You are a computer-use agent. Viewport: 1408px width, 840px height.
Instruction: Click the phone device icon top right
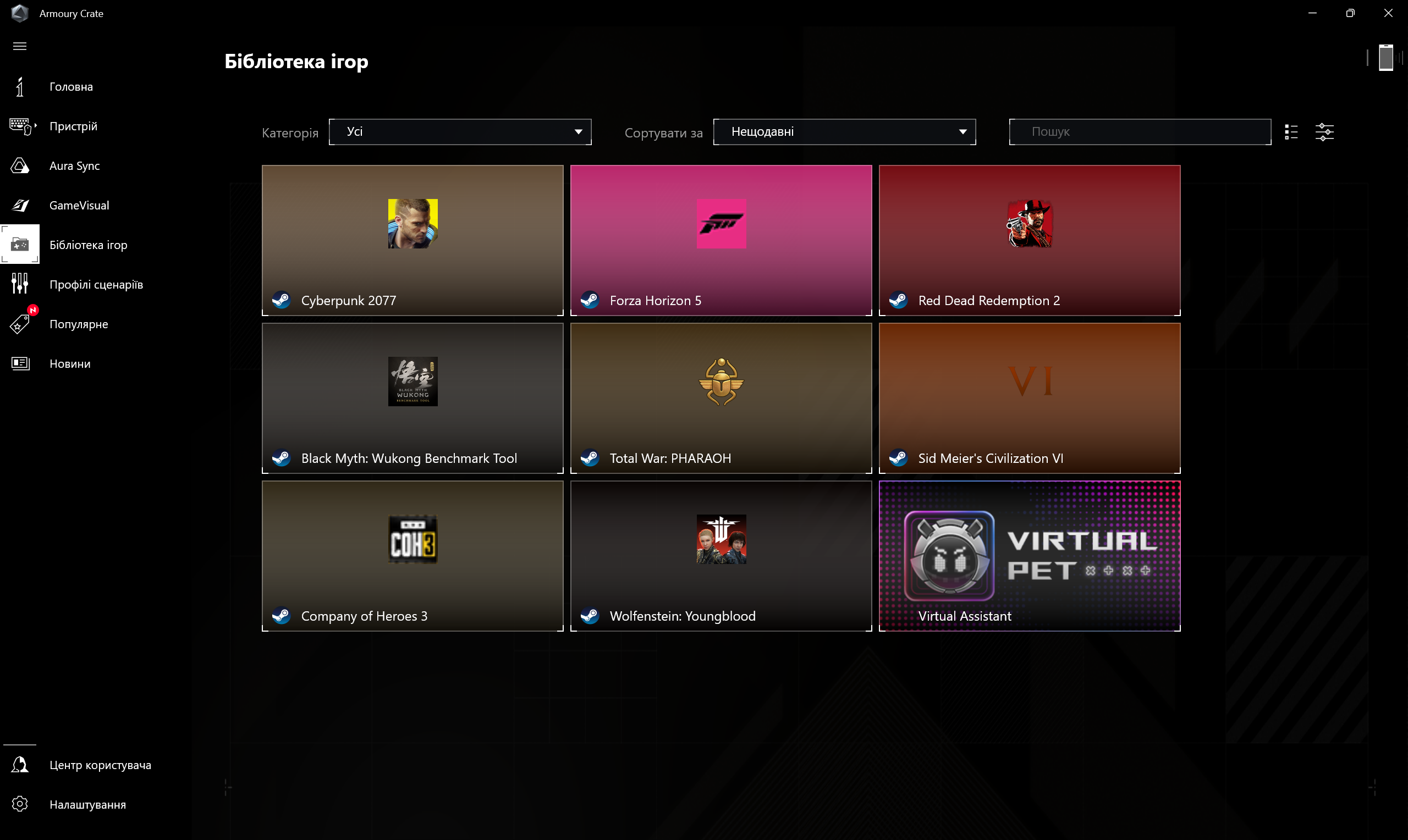point(1385,58)
